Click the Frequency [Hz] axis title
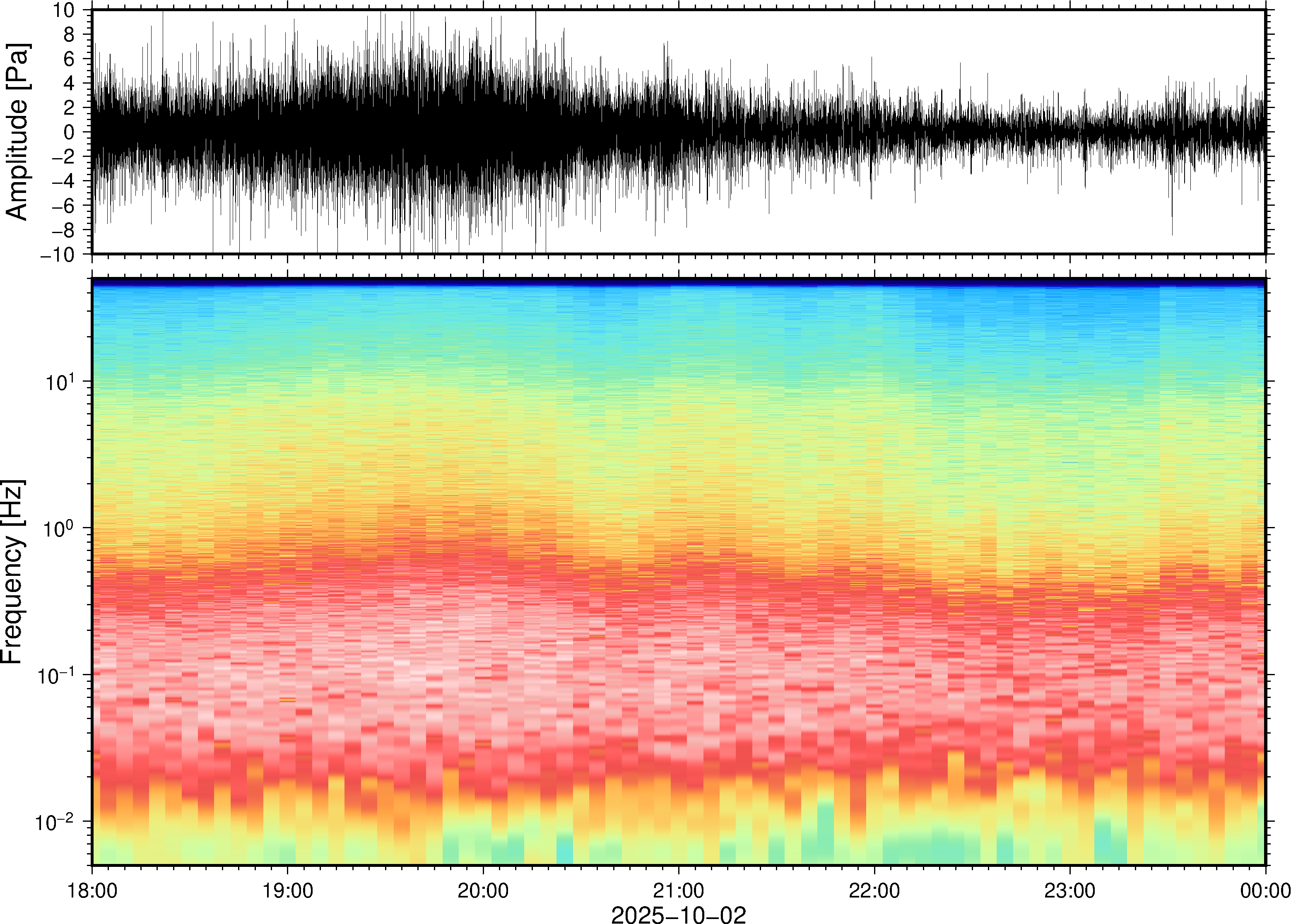1291x924 pixels. click(x=12, y=572)
